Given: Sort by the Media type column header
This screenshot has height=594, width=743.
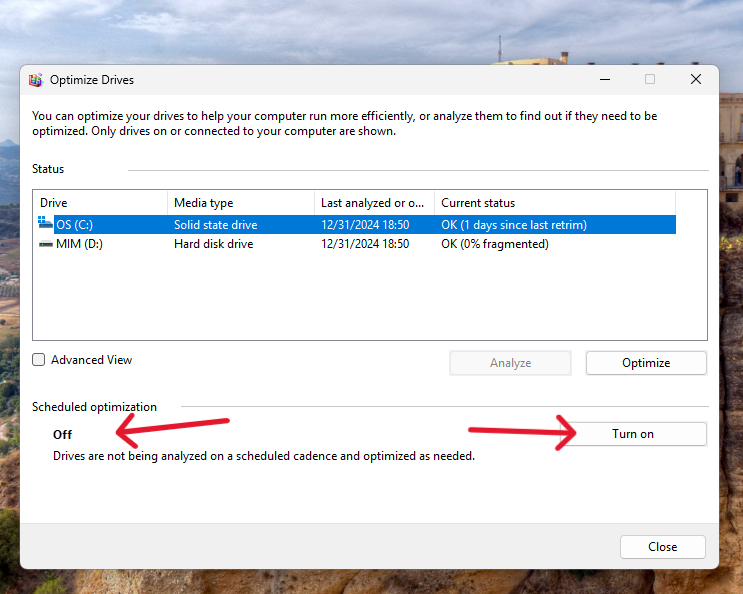Looking at the screenshot, I should click(240, 203).
